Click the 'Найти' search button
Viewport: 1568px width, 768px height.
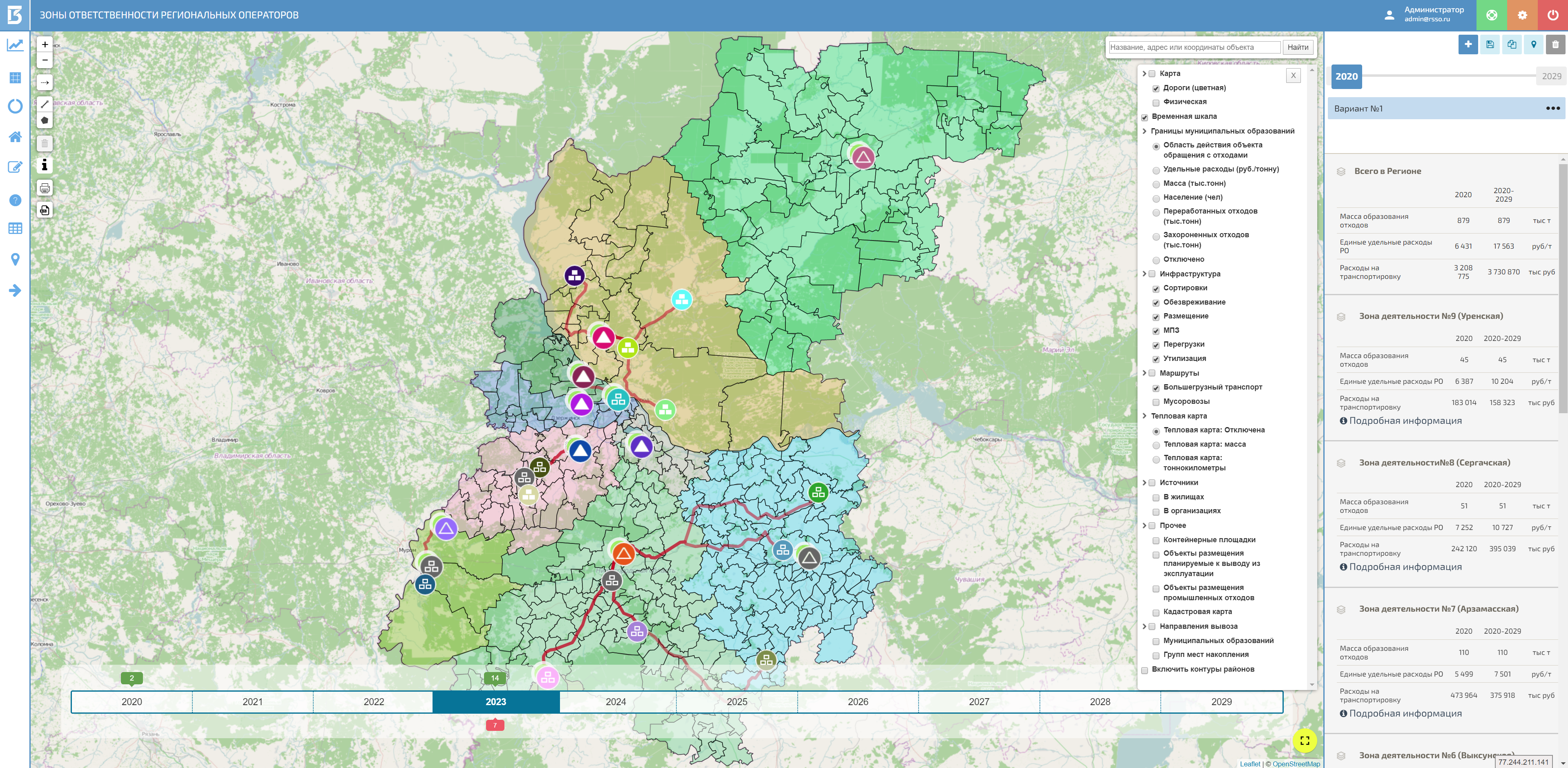(1298, 47)
